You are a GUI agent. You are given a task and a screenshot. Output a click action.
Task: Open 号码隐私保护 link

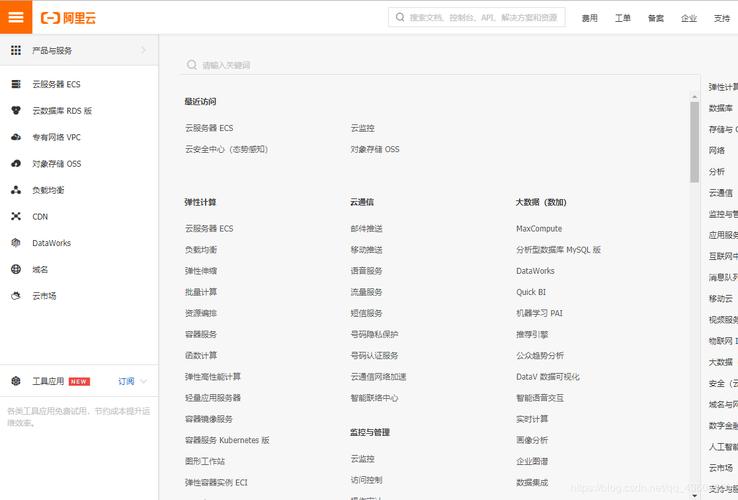pos(374,334)
